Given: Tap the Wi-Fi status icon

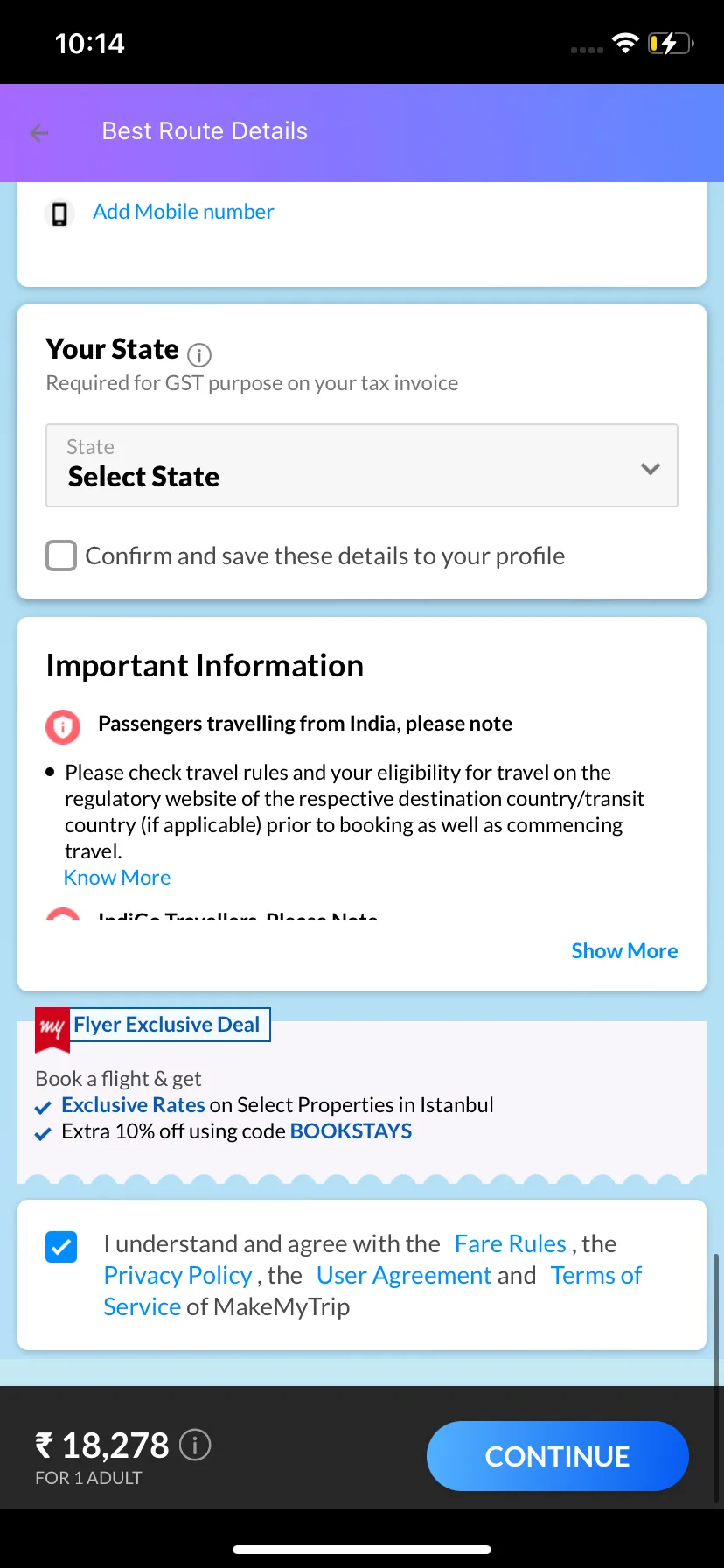Looking at the screenshot, I should point(625,43).
